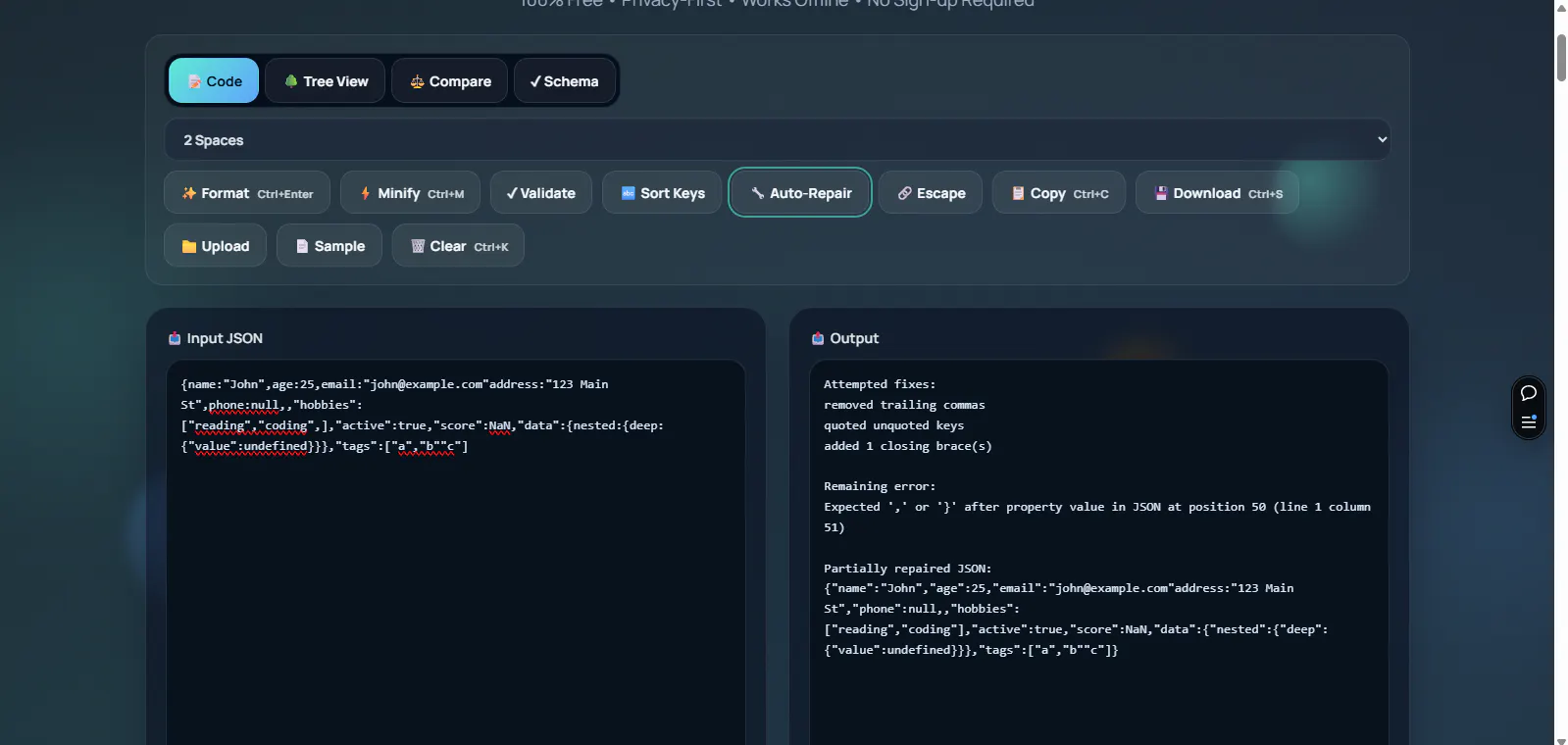The width and height of the screenshot is (1568, 745).
Task: Click the floppy disk icon on Download
Action: (x=1161, y=193)
